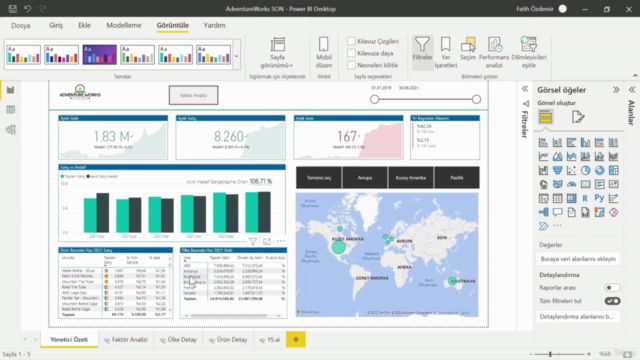This screenshot has width=640, height=360.
Task: Open the Model view in the left sidebar
Action: click(11, 129)
